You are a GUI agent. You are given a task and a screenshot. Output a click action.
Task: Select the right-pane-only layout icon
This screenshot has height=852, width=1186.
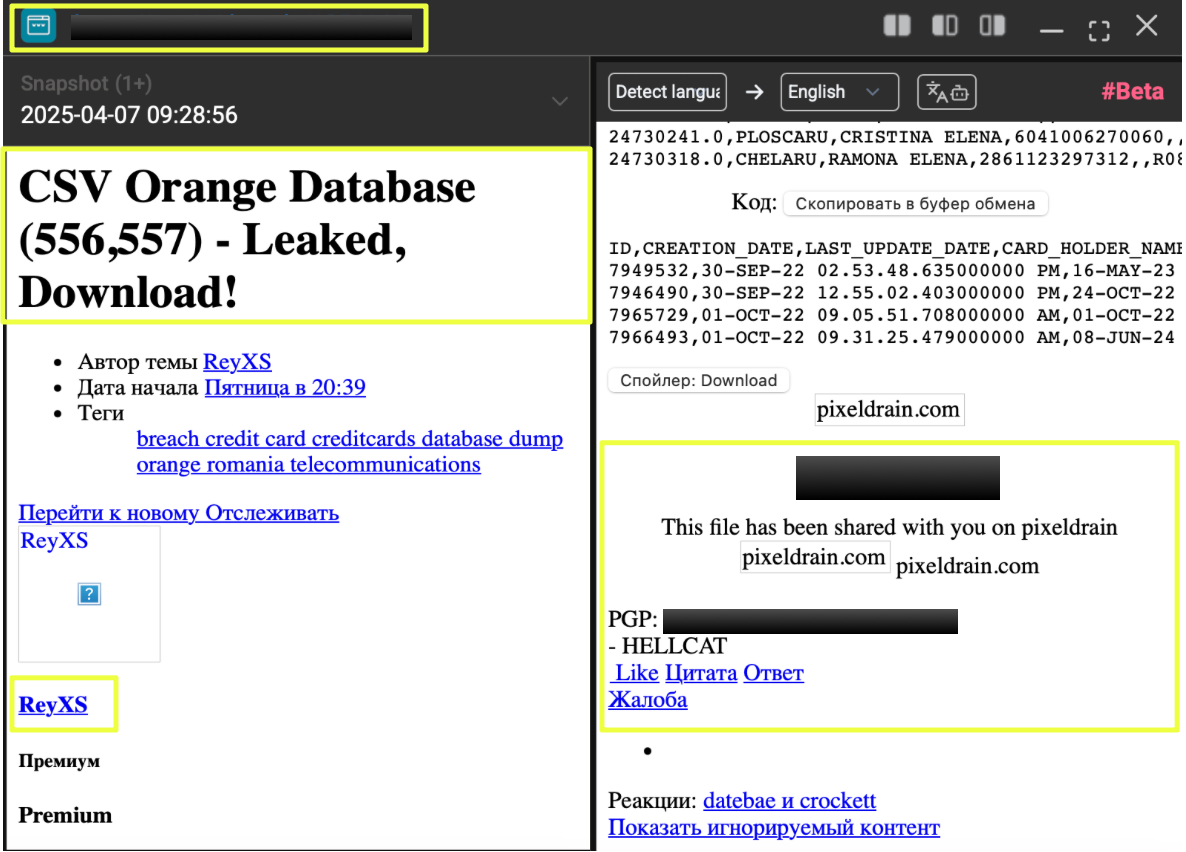[x=992, y=26]
